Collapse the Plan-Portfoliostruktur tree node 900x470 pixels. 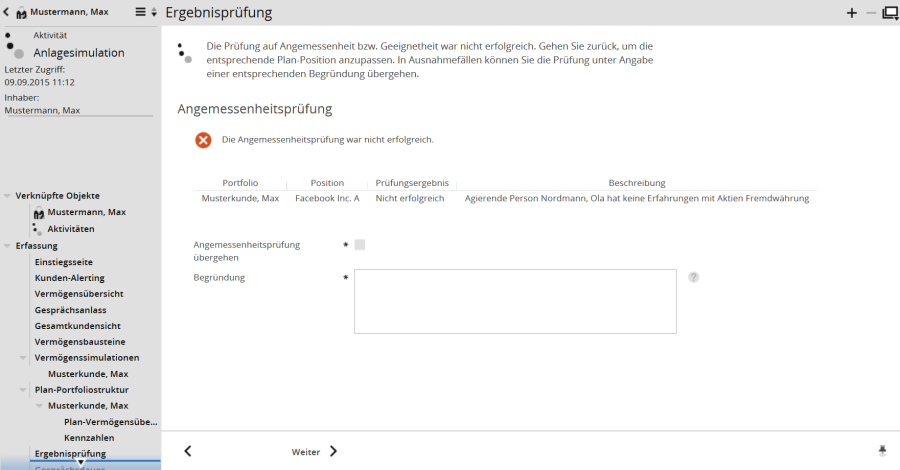pos(23,389)
